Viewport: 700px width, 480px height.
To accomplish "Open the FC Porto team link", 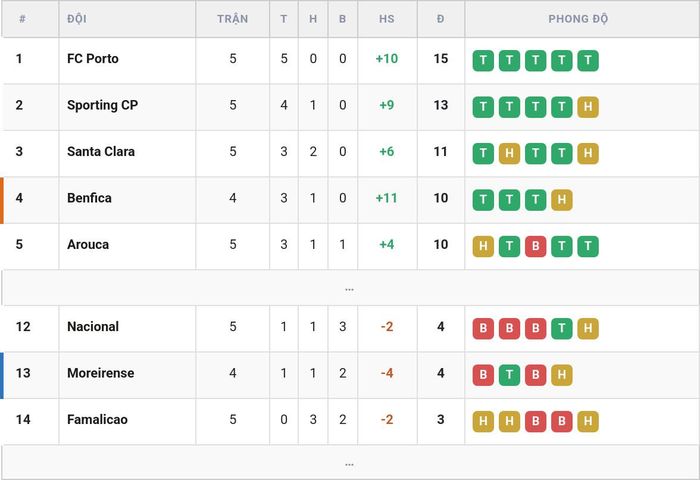I will [93, 58].
